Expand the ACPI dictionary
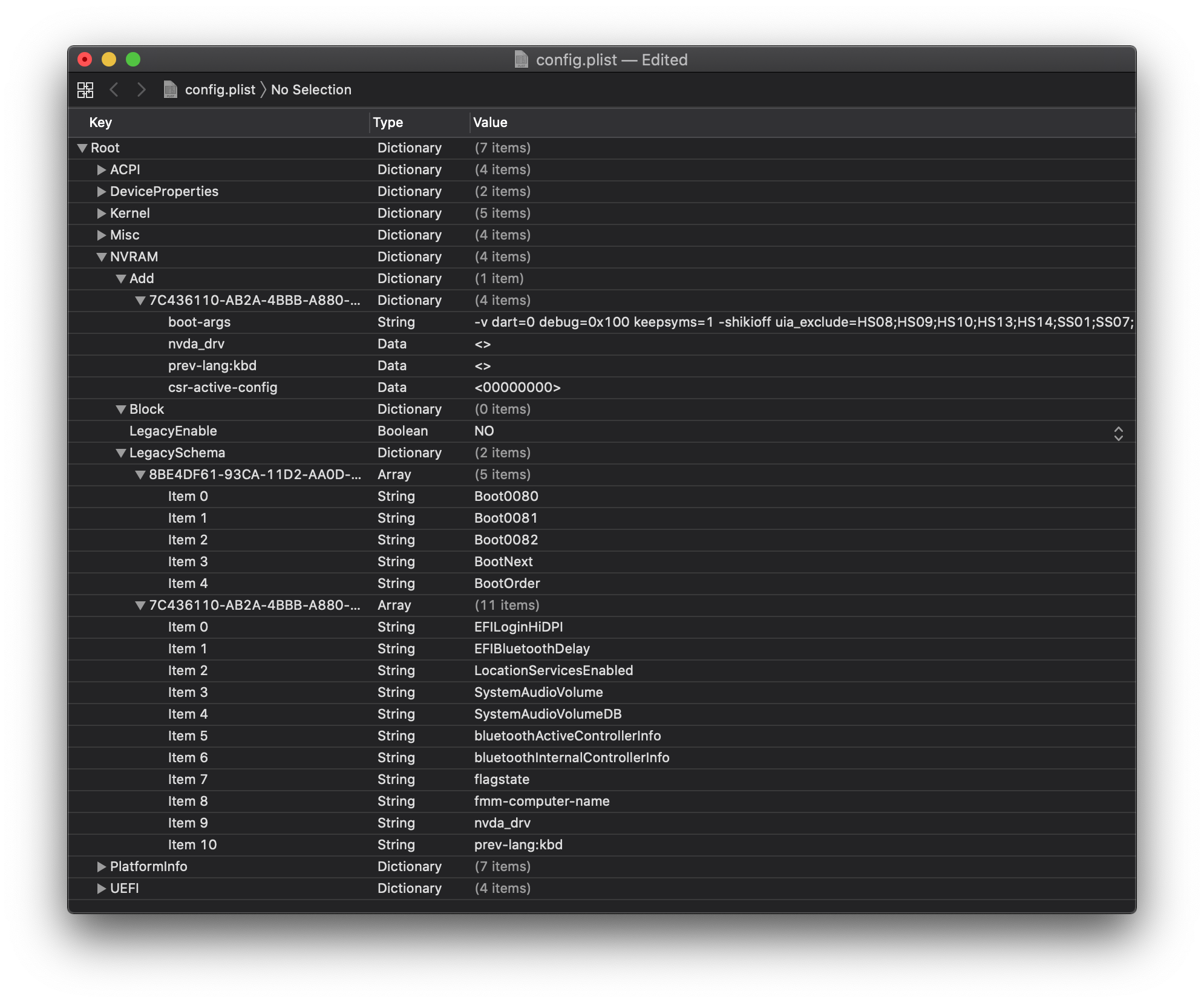This screenshot has height=1003, width=1204. (102, 170)
